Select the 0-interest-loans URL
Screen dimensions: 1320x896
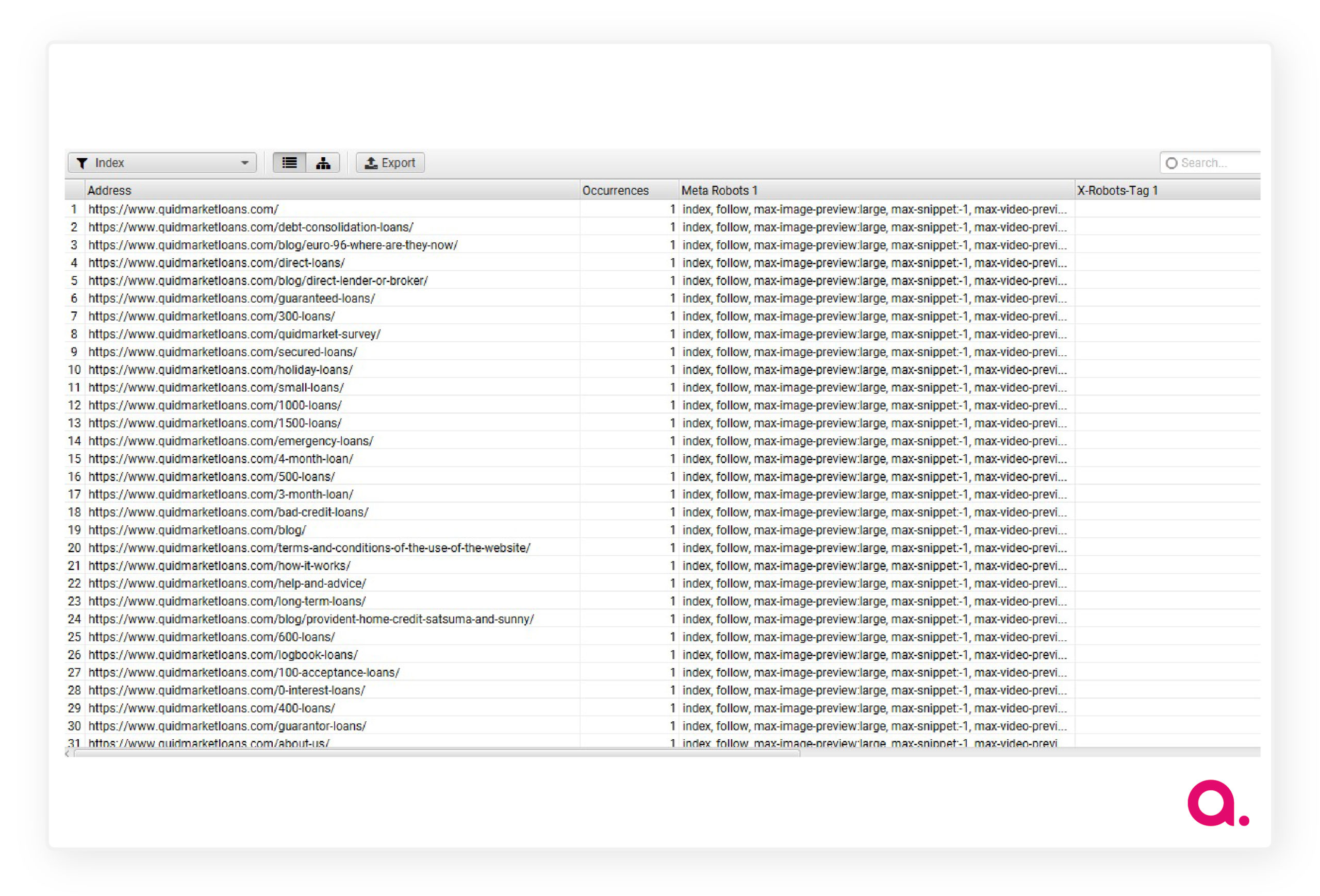(x=227, y=690)
